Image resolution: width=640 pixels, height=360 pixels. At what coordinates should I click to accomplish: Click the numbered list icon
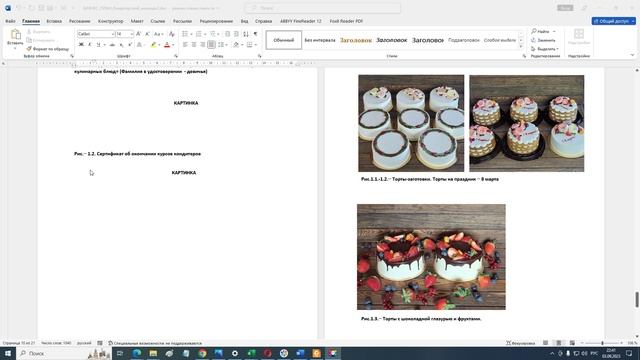pos(198,34)
